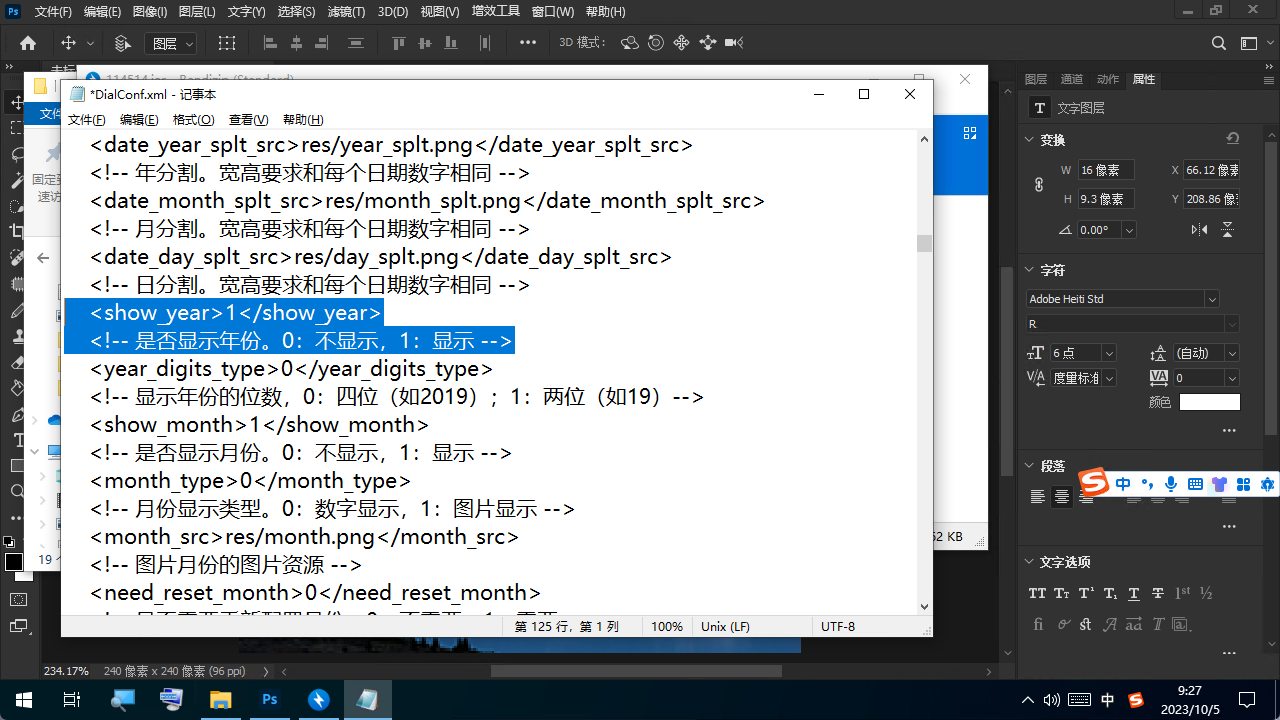
Task: Click the 3D camera video icon in options bar
Action: tap(734, 43)
